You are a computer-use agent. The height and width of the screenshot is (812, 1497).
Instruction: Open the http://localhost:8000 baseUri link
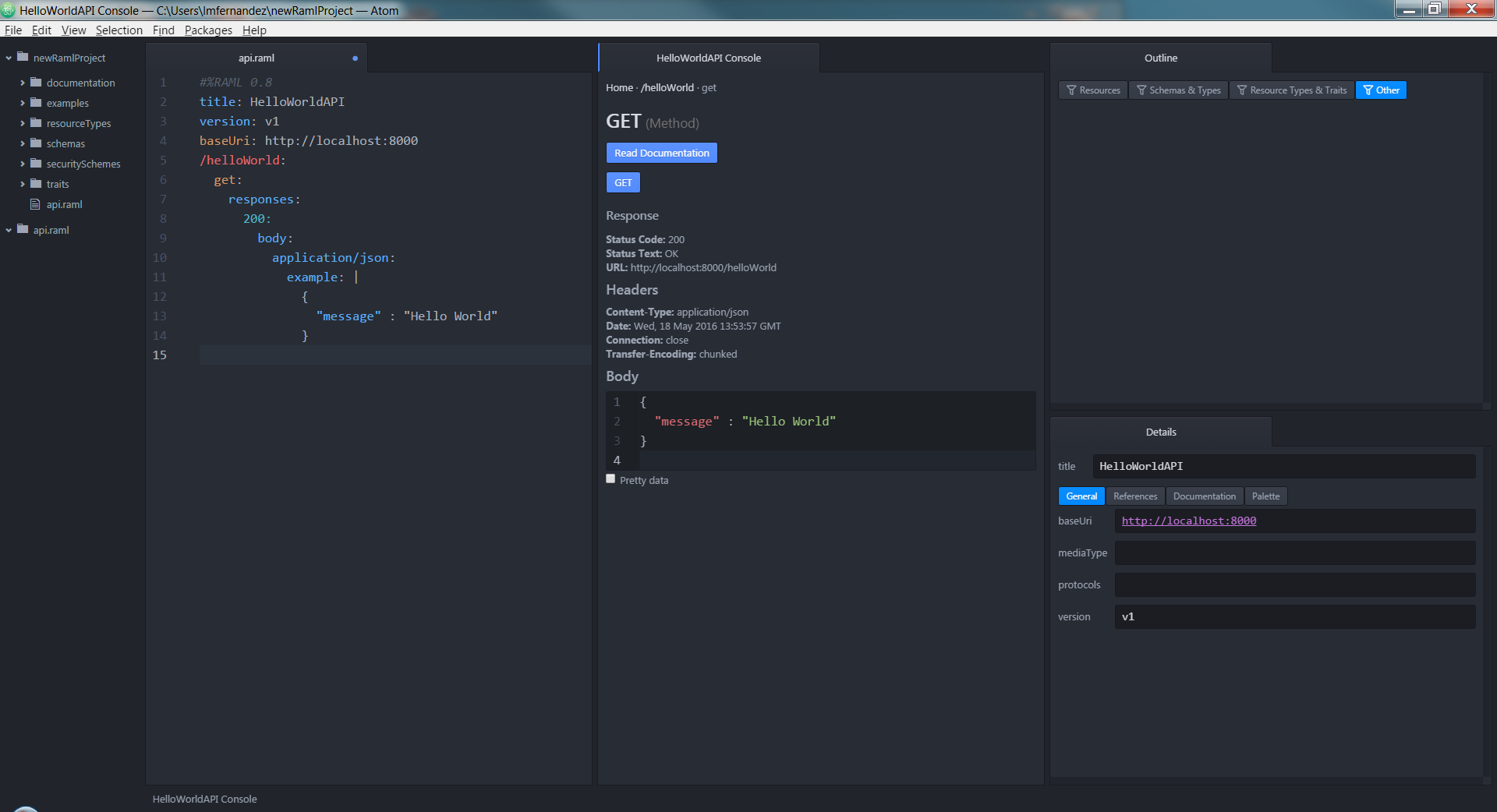1188,521
